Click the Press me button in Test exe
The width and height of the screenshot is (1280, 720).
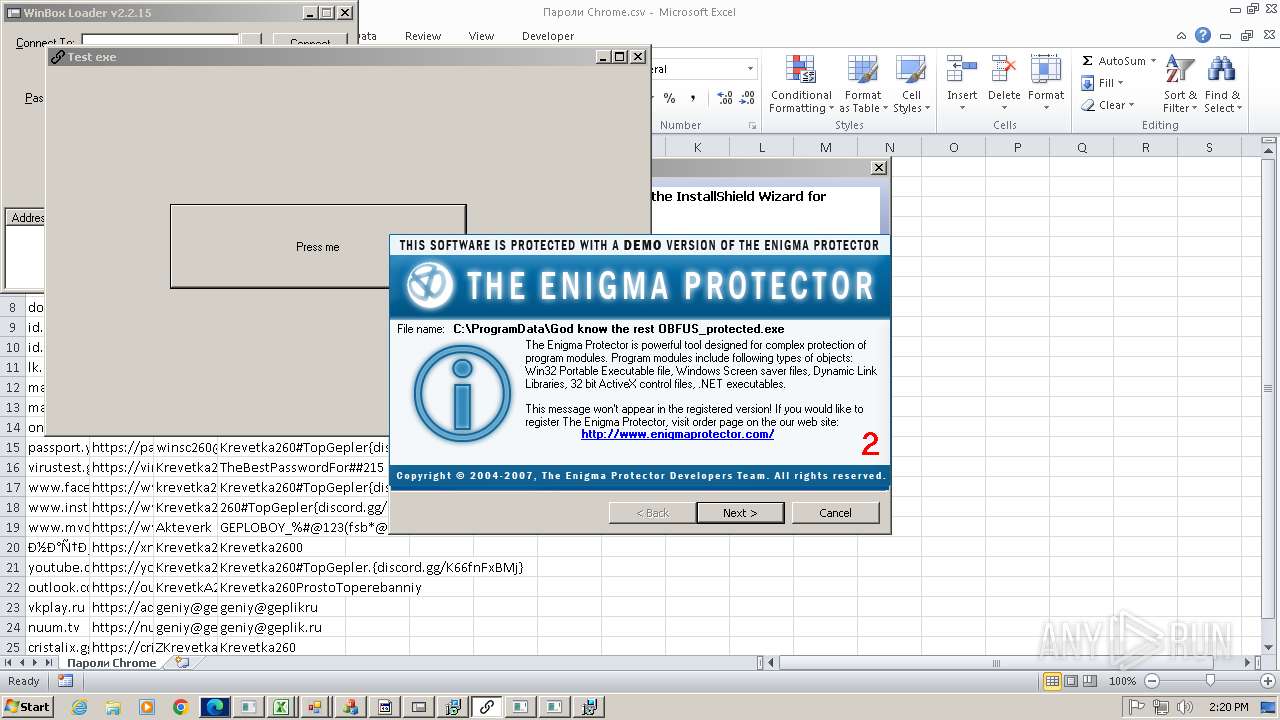(318, 247)
